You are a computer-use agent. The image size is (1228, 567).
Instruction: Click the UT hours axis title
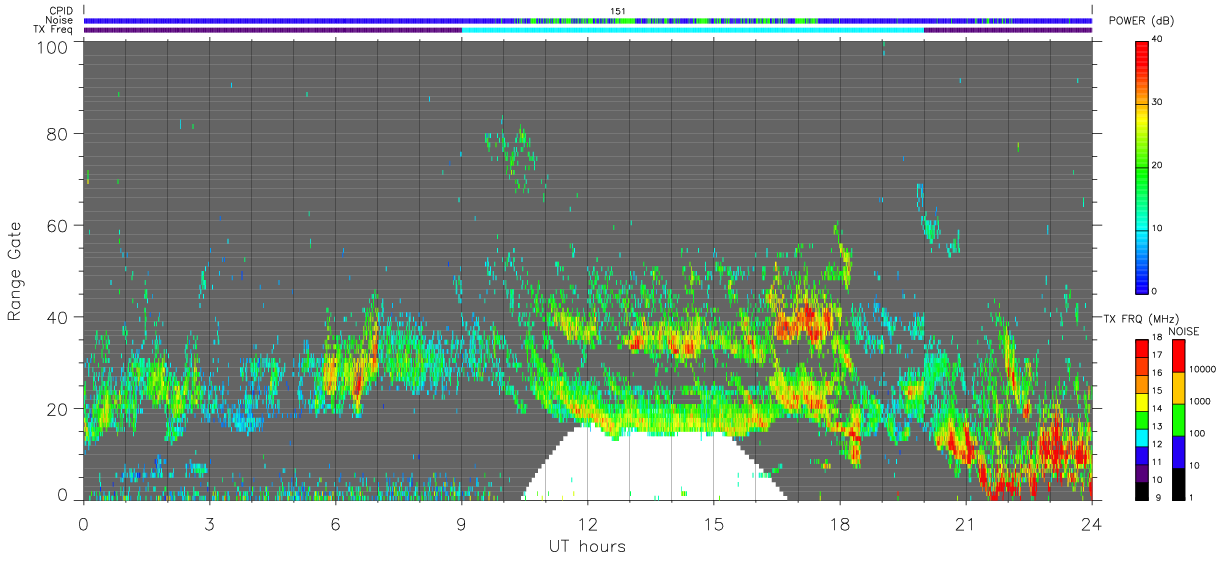587,546
